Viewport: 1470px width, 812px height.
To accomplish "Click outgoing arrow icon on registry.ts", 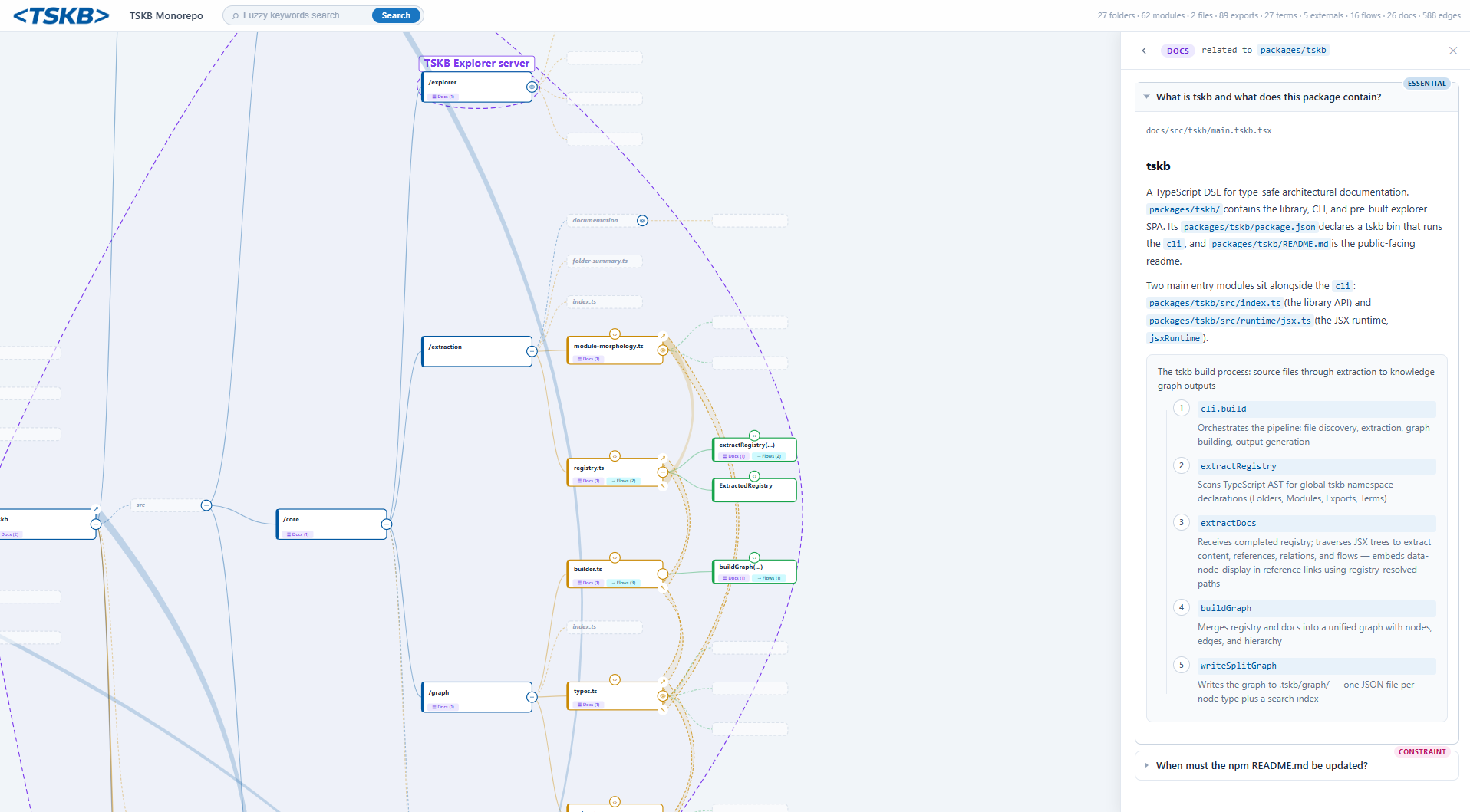I will (x=663, y=459).
